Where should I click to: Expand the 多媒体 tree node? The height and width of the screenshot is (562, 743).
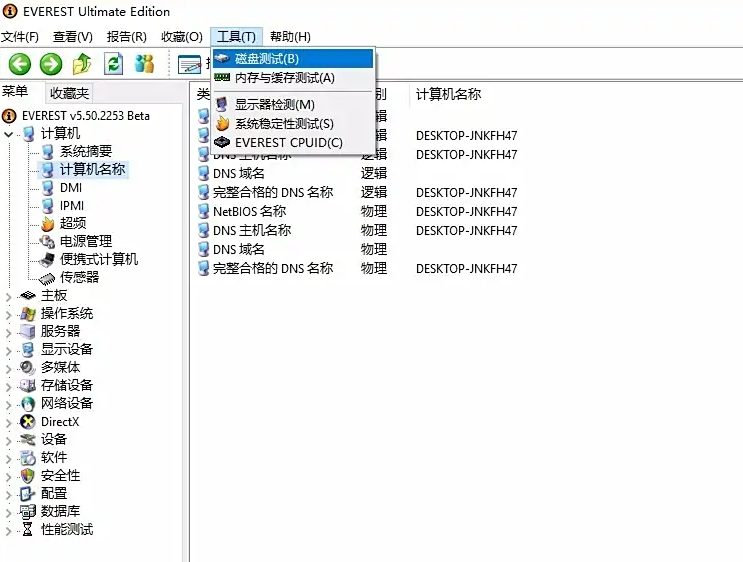[x=8, y=369]
